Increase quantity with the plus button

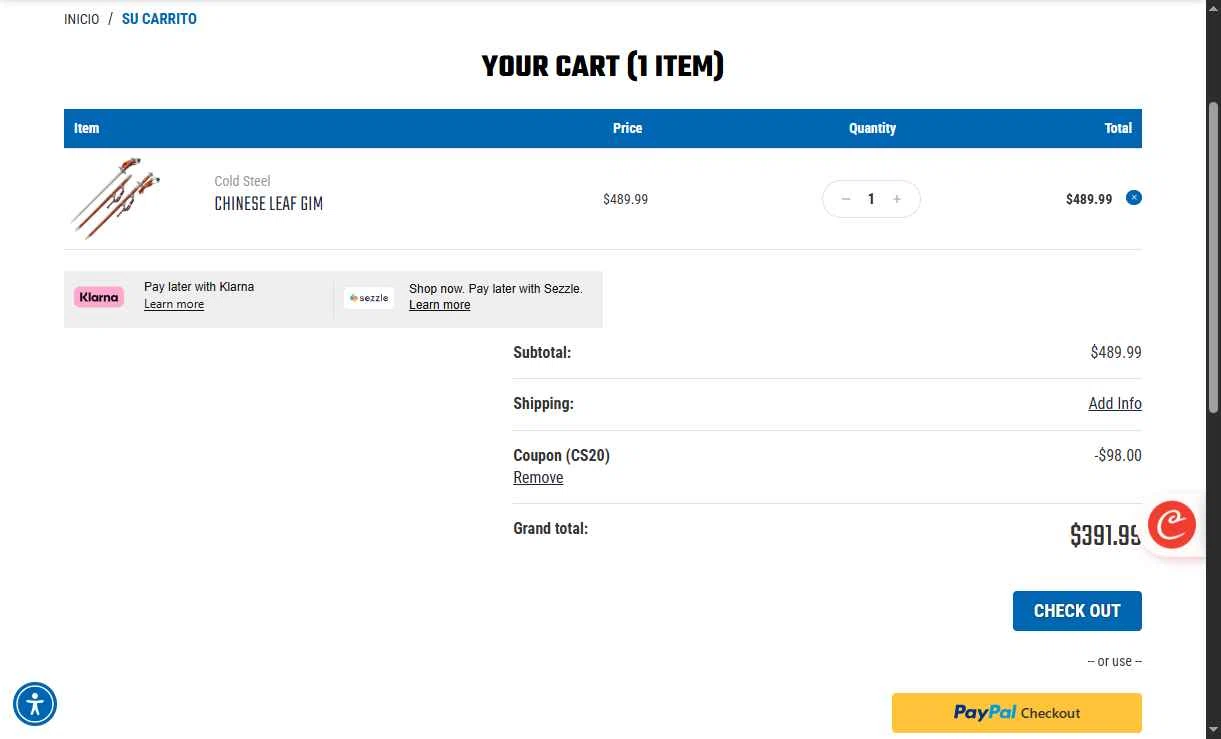point(897,199)
